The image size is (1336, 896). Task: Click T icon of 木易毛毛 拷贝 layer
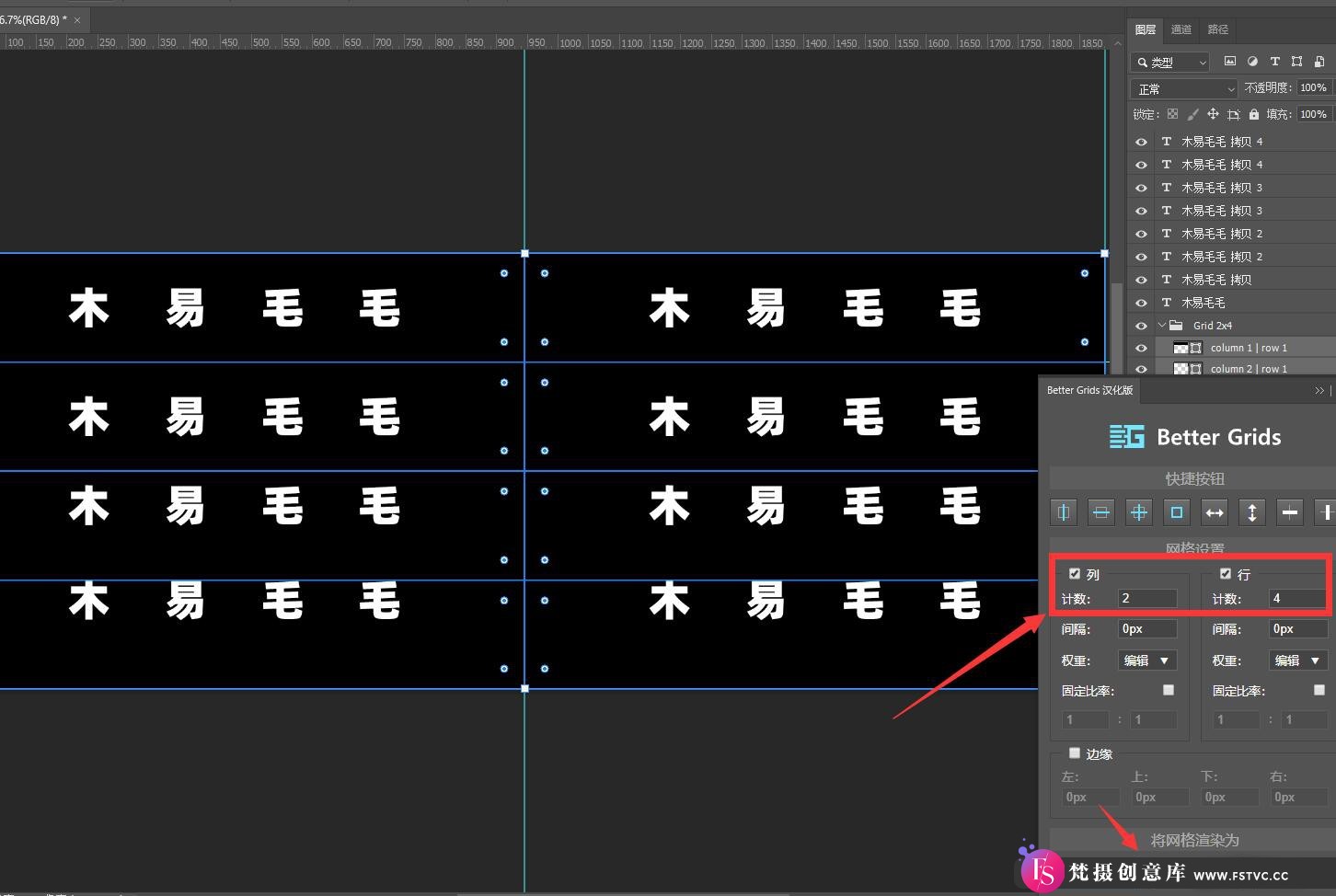point(1167,279)
